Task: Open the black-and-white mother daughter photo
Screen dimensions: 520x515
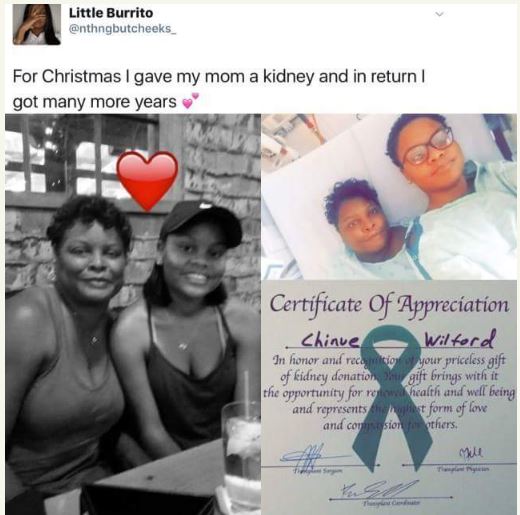Action: coord(133,314)
